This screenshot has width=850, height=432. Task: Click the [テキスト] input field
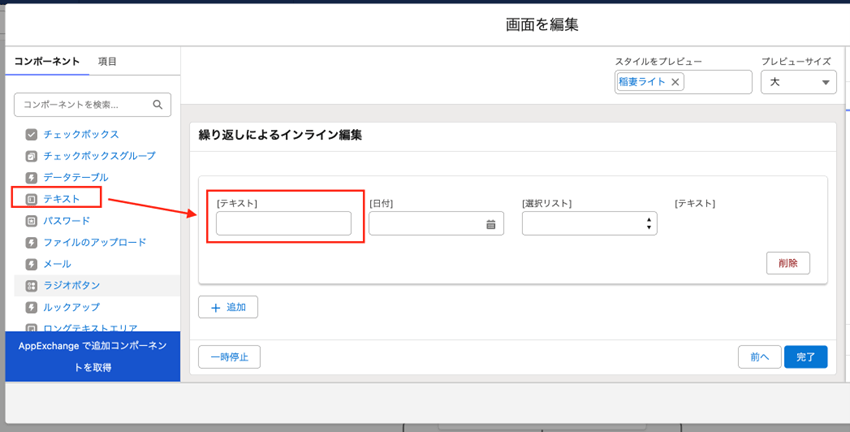284,224
